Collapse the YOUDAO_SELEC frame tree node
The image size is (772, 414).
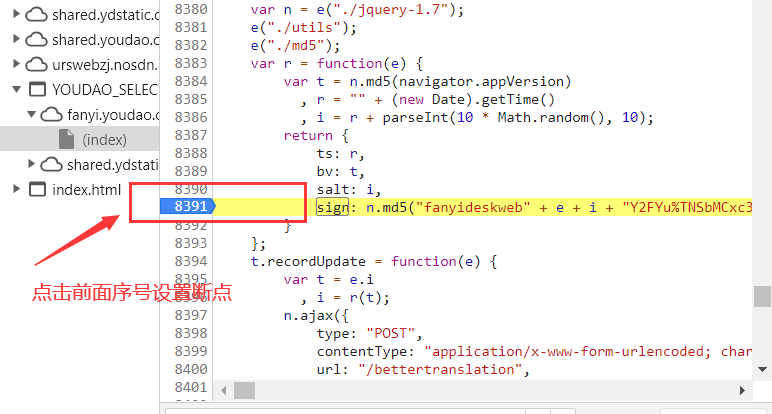pos(17,90)
